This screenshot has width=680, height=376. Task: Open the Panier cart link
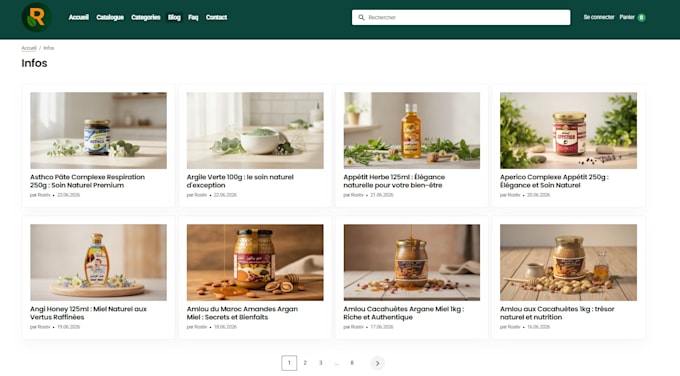tap(627, 17)
